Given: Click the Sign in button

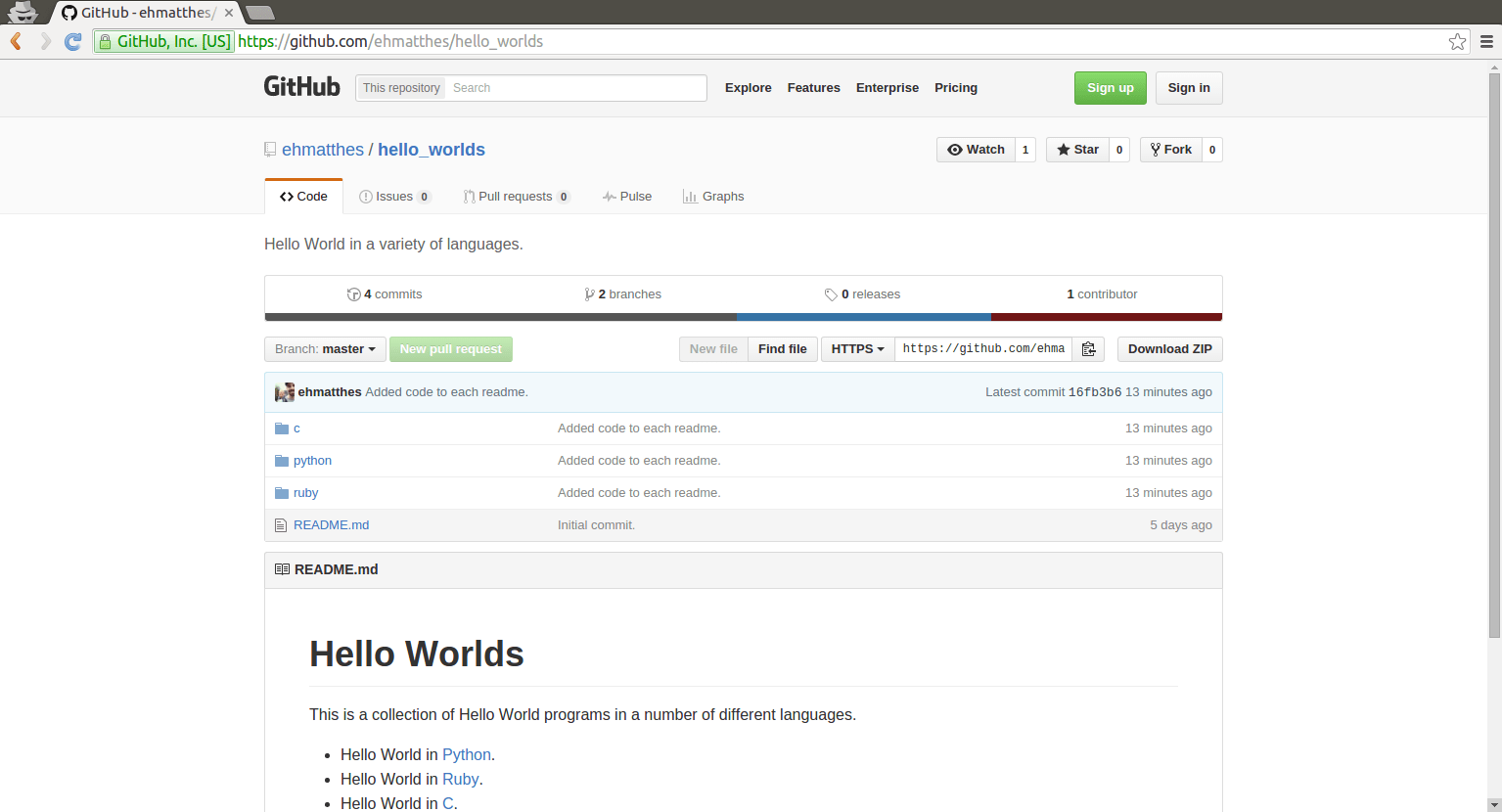Looking at the screenshot, I should click(1189, 88).
